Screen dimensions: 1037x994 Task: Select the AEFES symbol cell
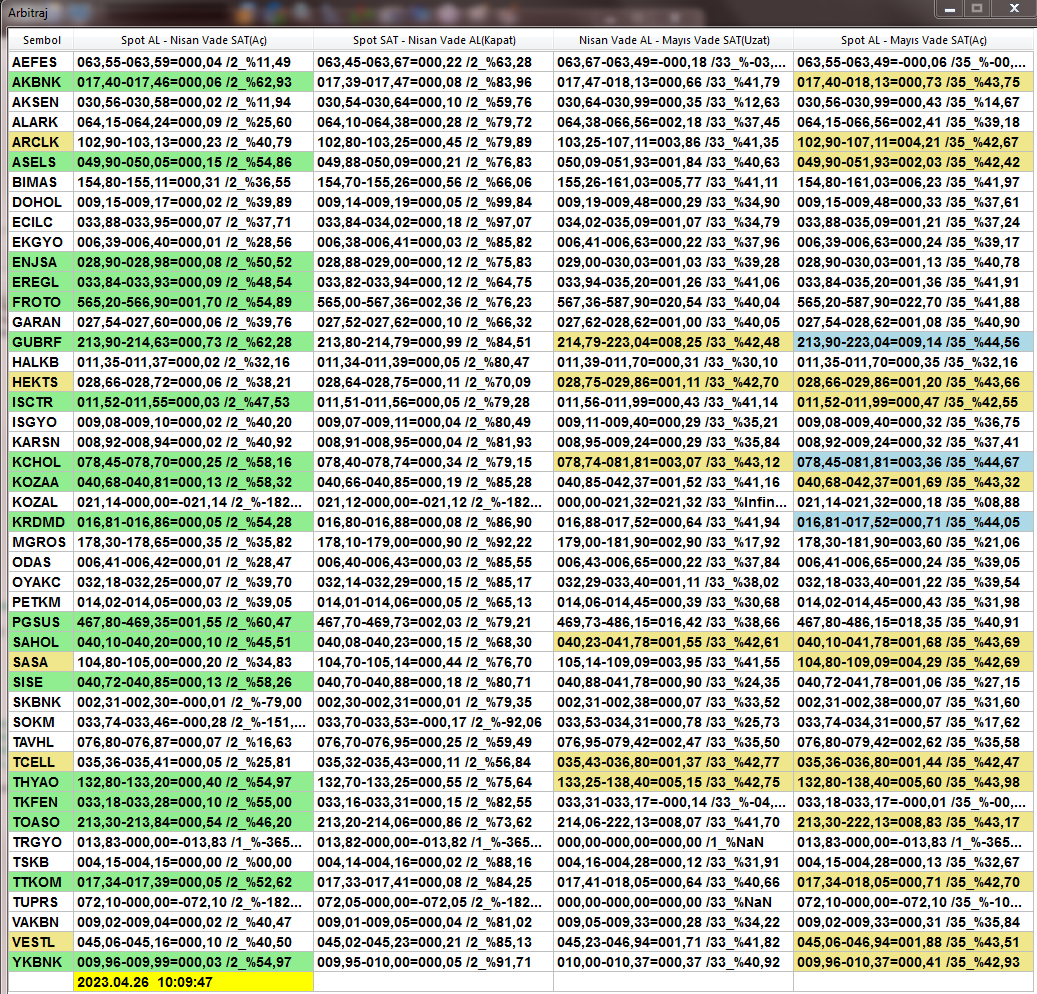(41, 62)
